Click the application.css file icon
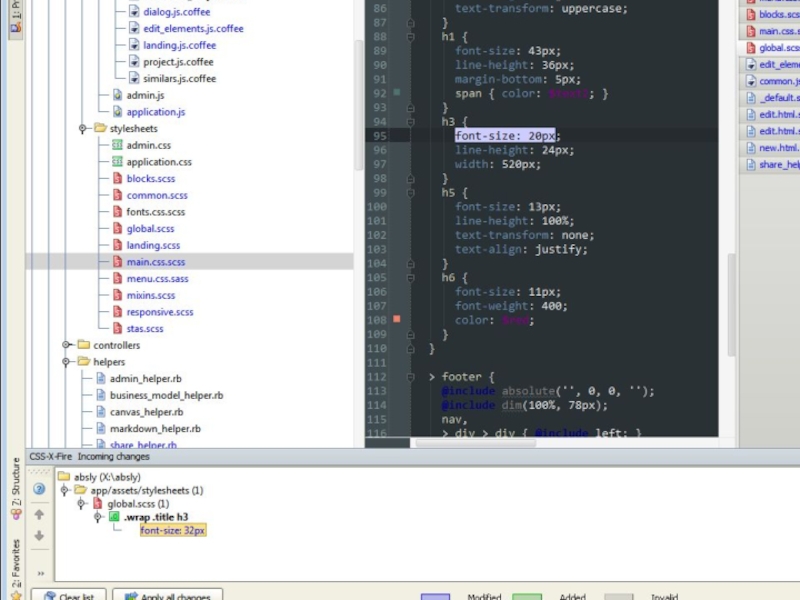The height and width of the screenshot is (600, 800). (117, 162)
